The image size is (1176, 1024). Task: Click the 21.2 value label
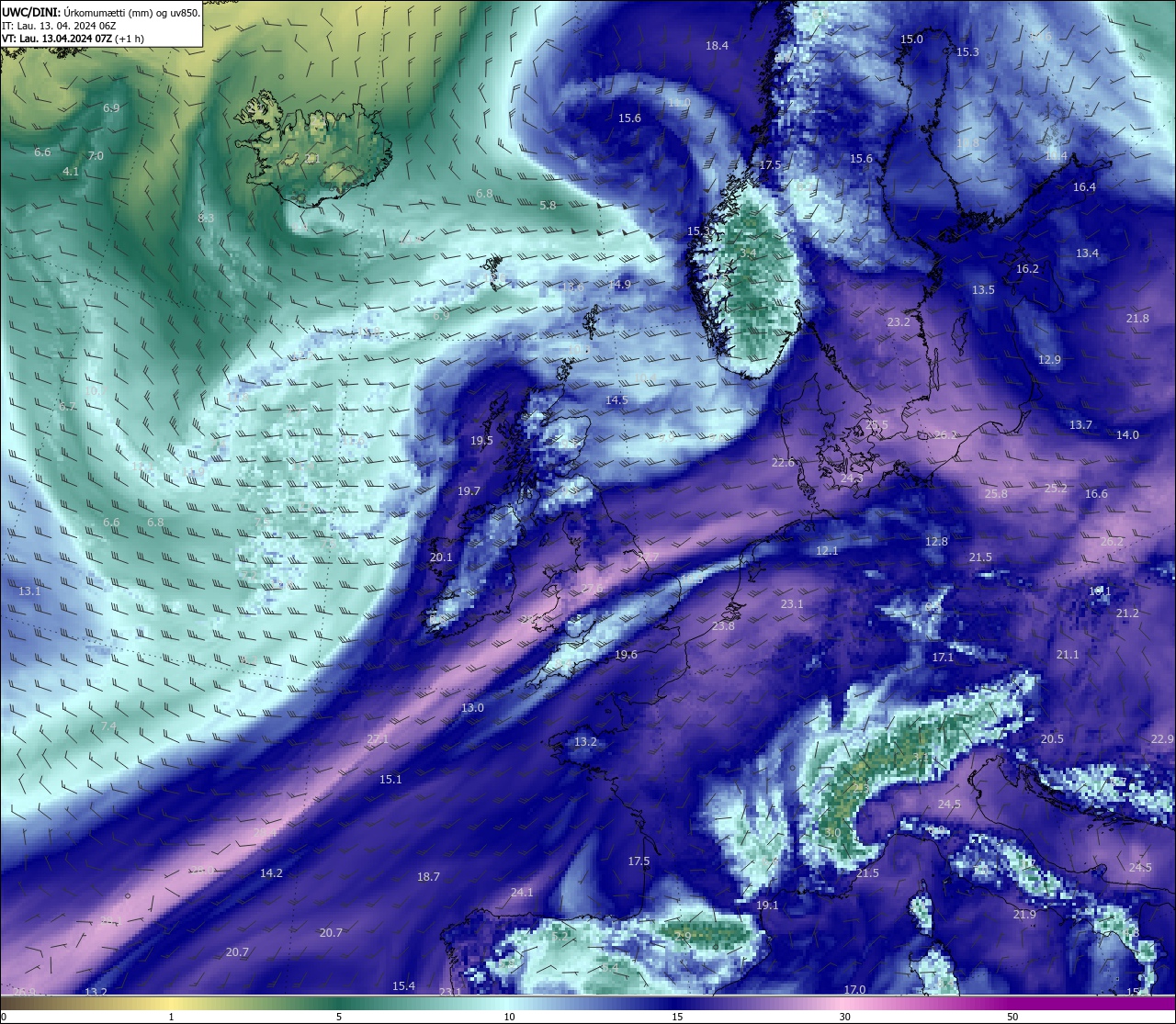(x=1127, y=613)
